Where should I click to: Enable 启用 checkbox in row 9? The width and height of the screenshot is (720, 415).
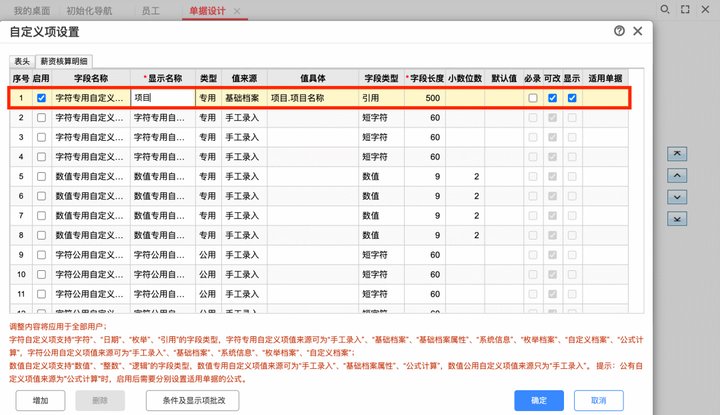pyautogui.click(x=41, y=255)
